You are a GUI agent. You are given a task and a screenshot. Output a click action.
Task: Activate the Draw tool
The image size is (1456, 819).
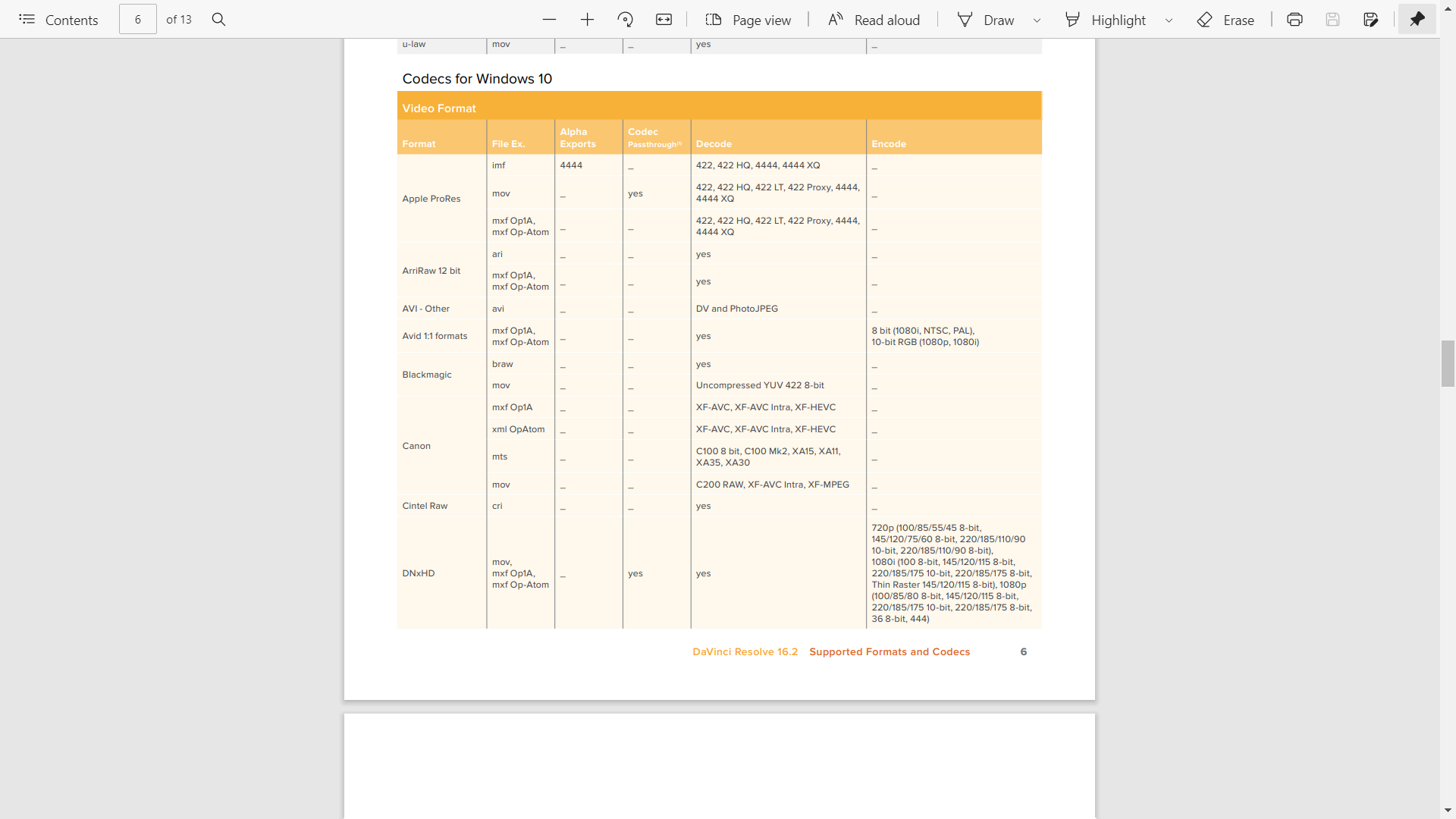click(x=986, y=20)
